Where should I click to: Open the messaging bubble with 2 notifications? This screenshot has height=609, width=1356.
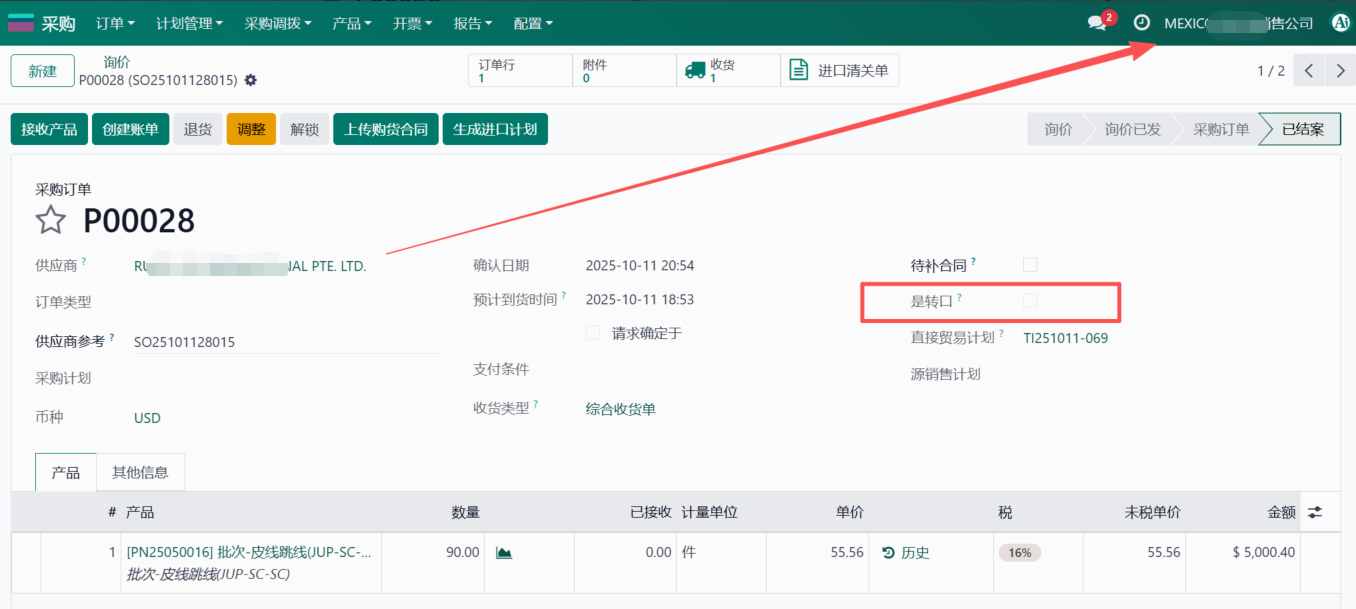click(x=1097, y=22)
